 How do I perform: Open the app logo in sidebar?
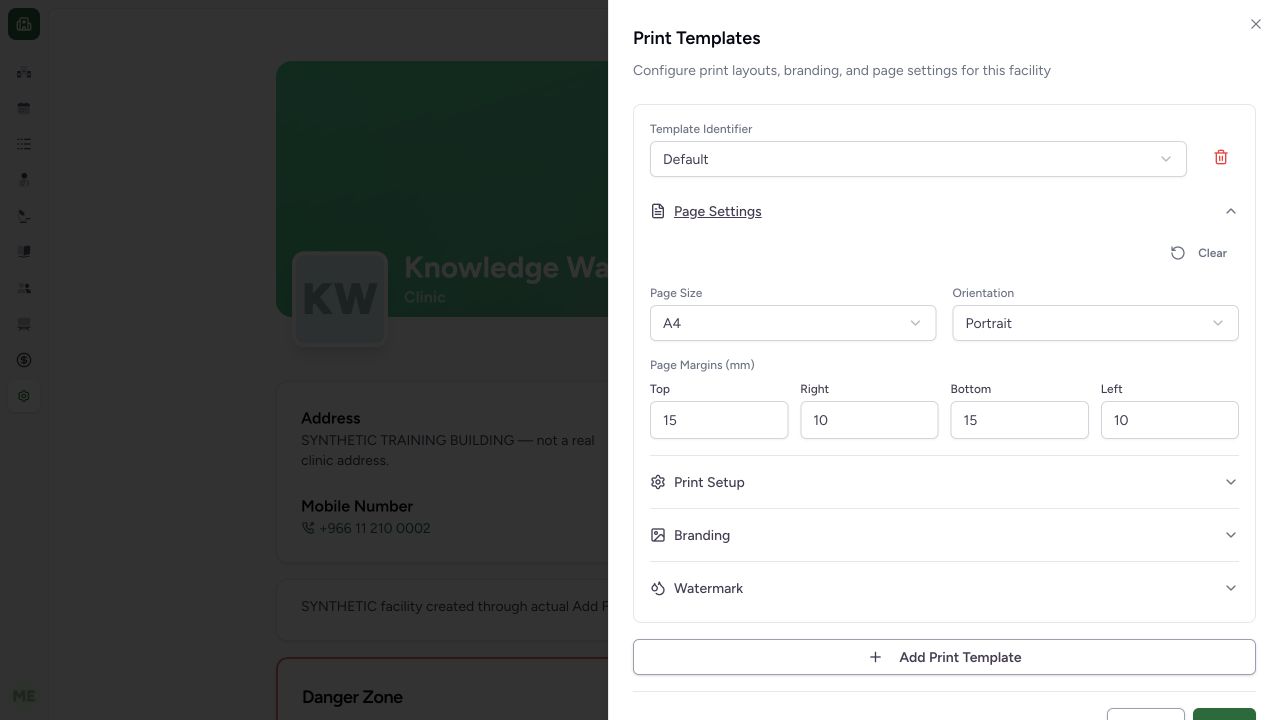24,24
